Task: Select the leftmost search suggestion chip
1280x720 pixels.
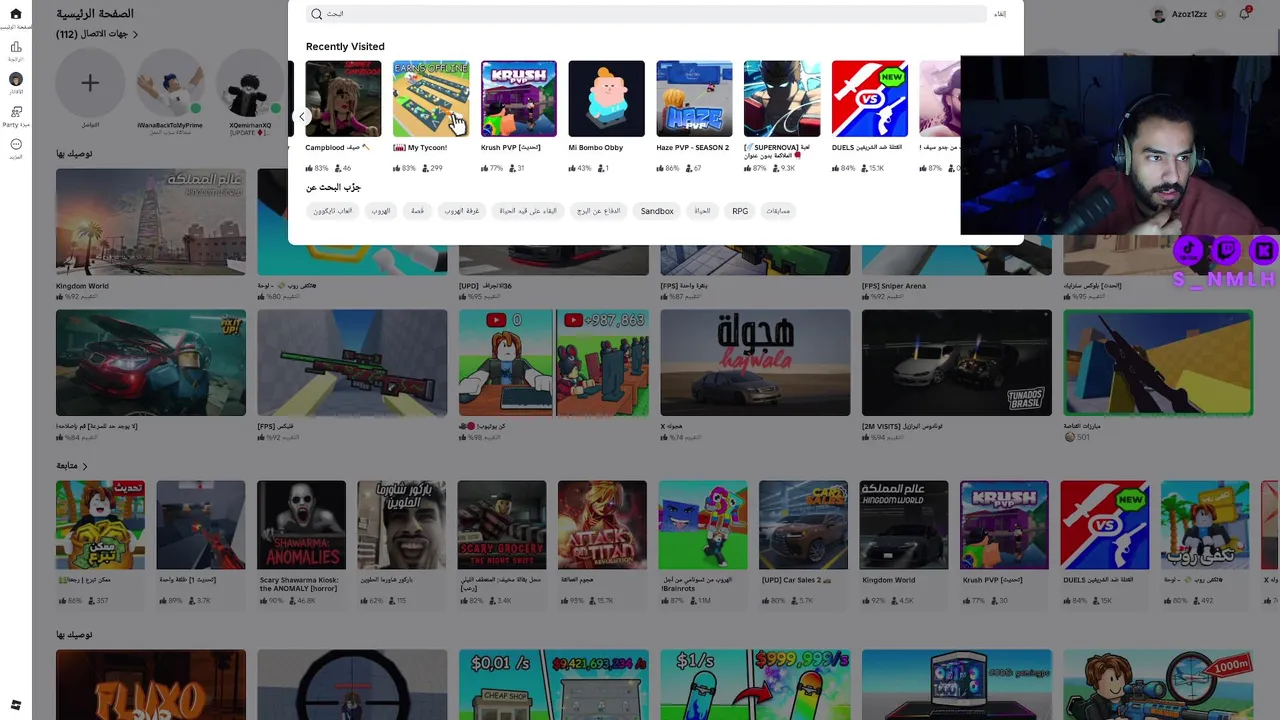Action: [333, 211]
